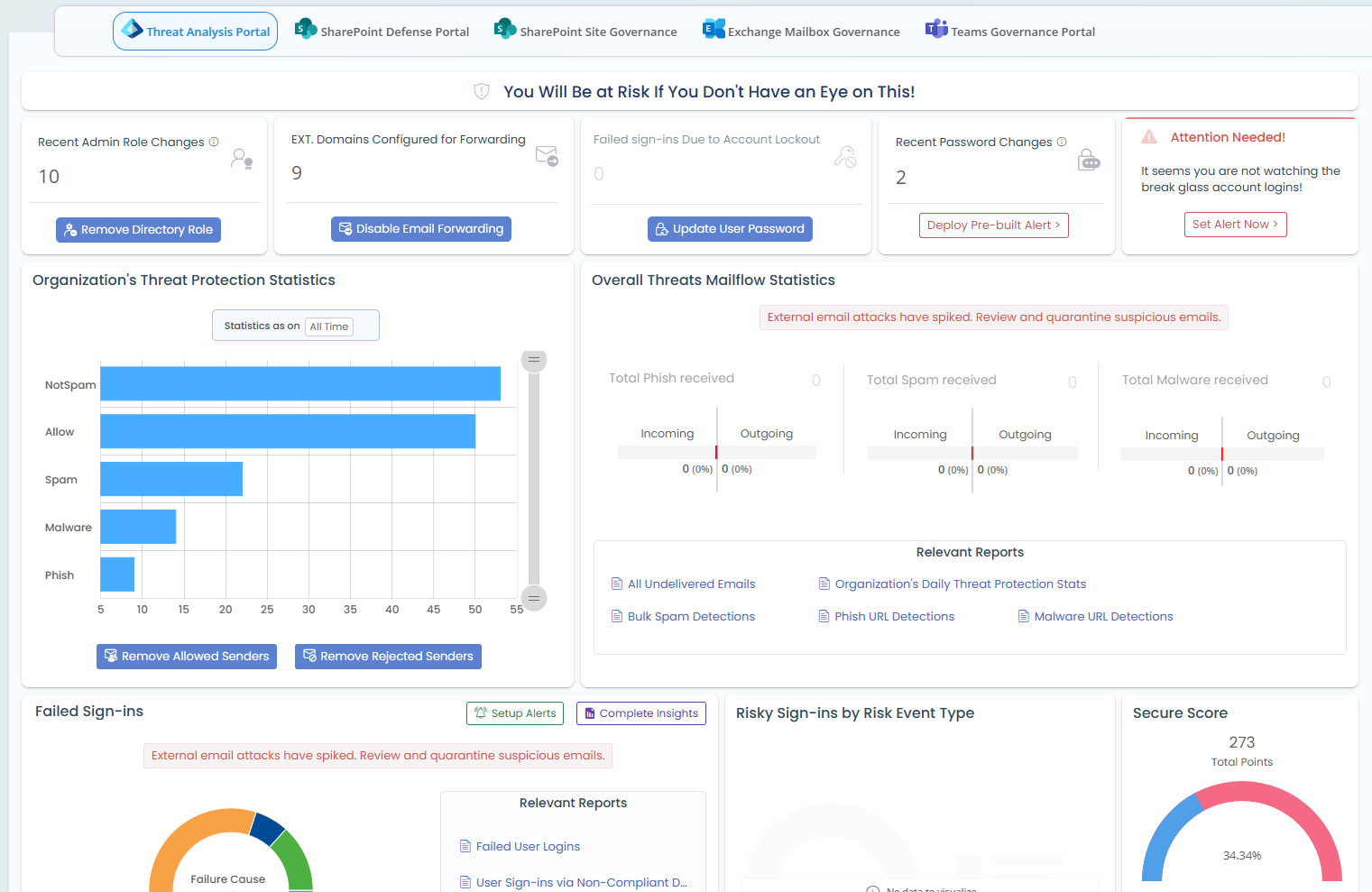Open the Statistics as on All Time dropdown
This screenshot has height=892, width=1372.
(x=329, y=326)
